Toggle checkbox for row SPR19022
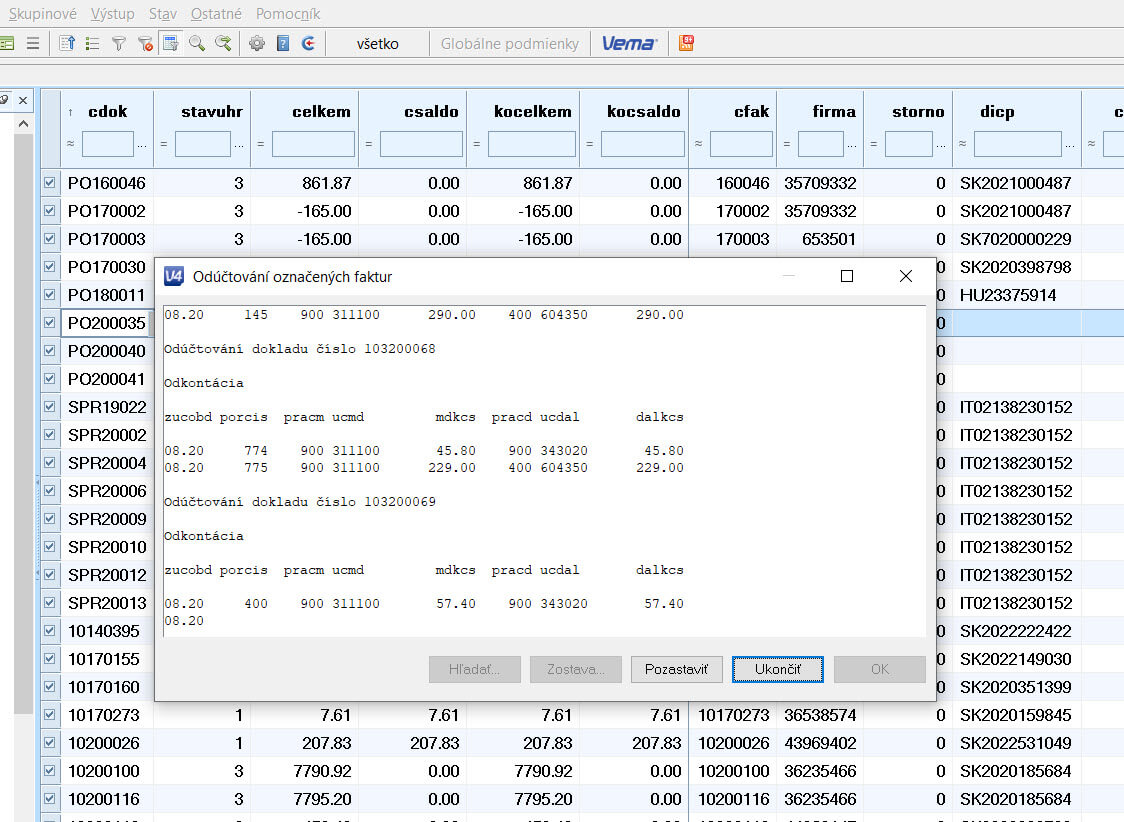This screenshot has height=822, width=1124. [x=49, y=406]
